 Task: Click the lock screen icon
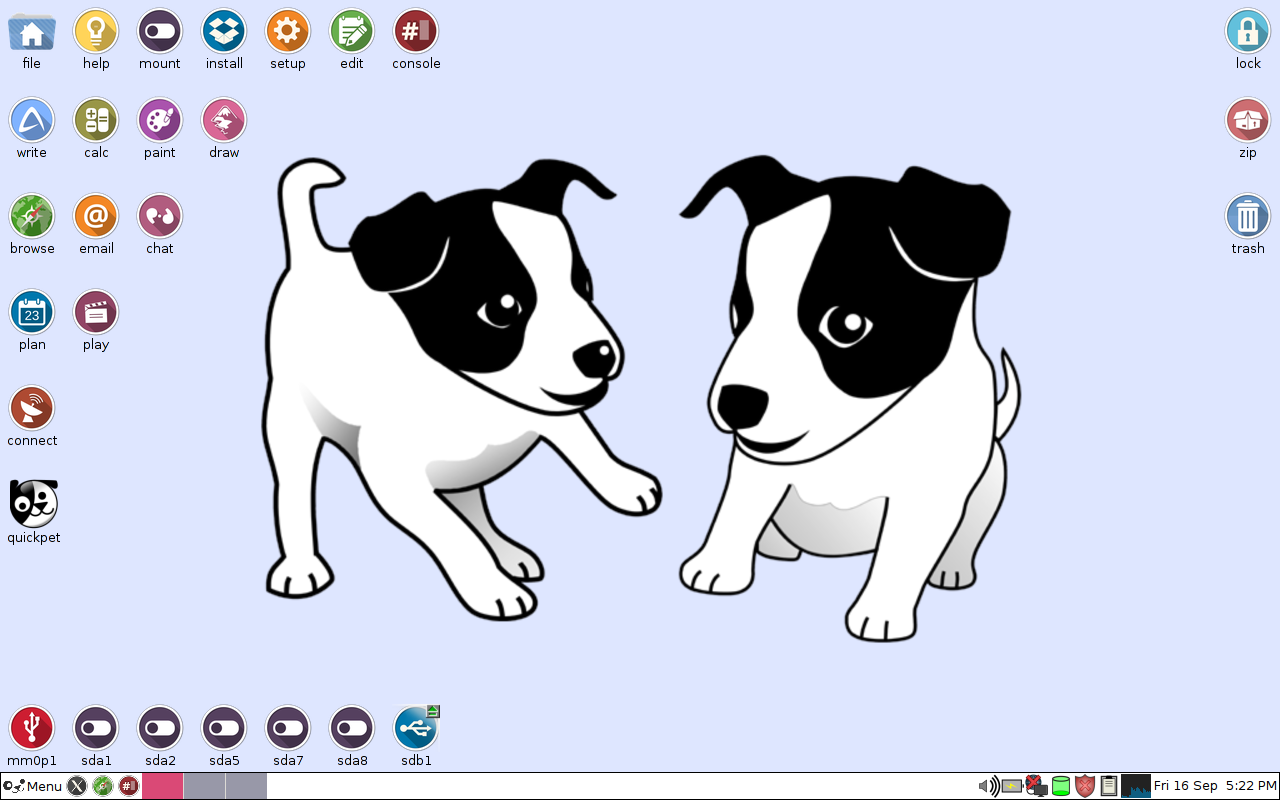pos(1248,32)
